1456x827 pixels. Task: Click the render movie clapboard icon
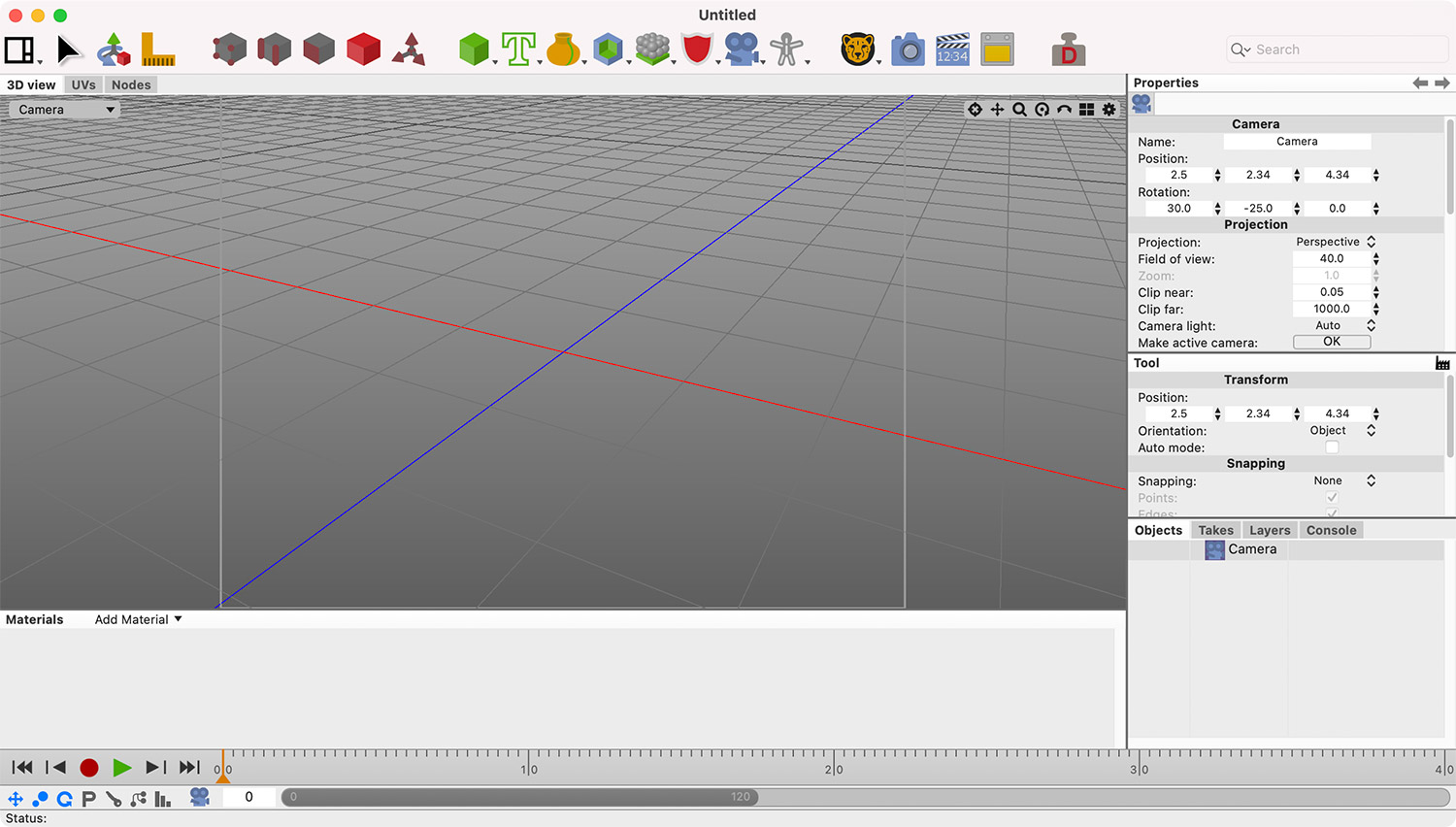click(x=952, y=49)
